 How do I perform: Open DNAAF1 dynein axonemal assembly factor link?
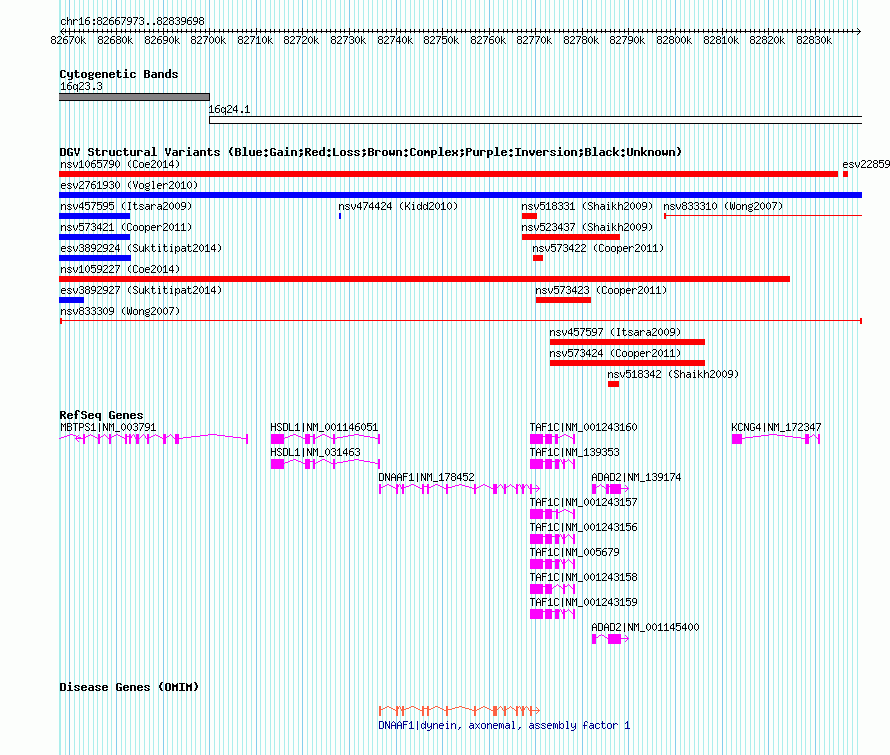pos(504,725)
